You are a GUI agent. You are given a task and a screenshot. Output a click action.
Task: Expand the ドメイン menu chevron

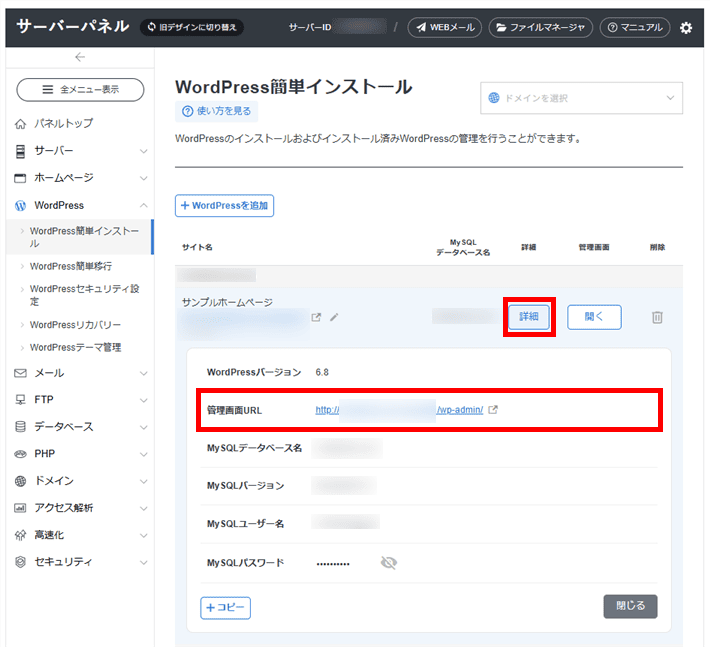coord(144,481)
